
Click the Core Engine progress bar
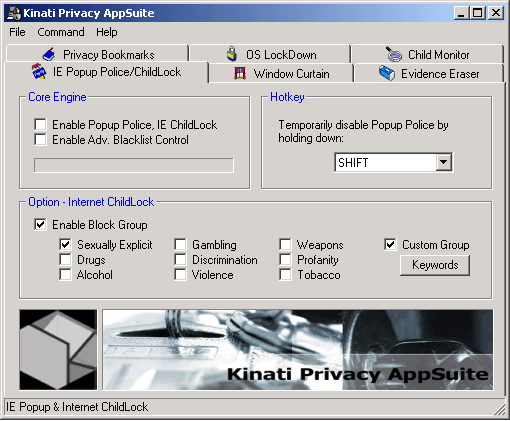point(134,165)
